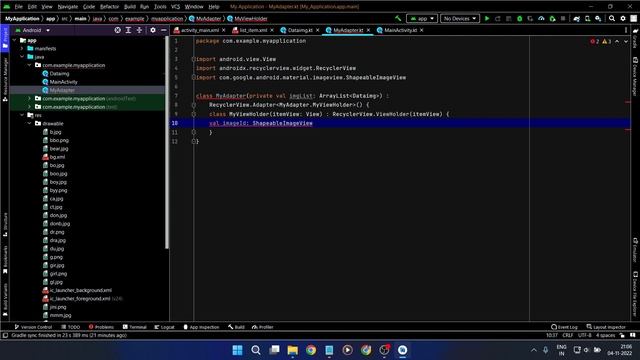The height and width of the screenshot is (360, 640).
Task: Open the Gradle side panel
Action: coord(635,38)
